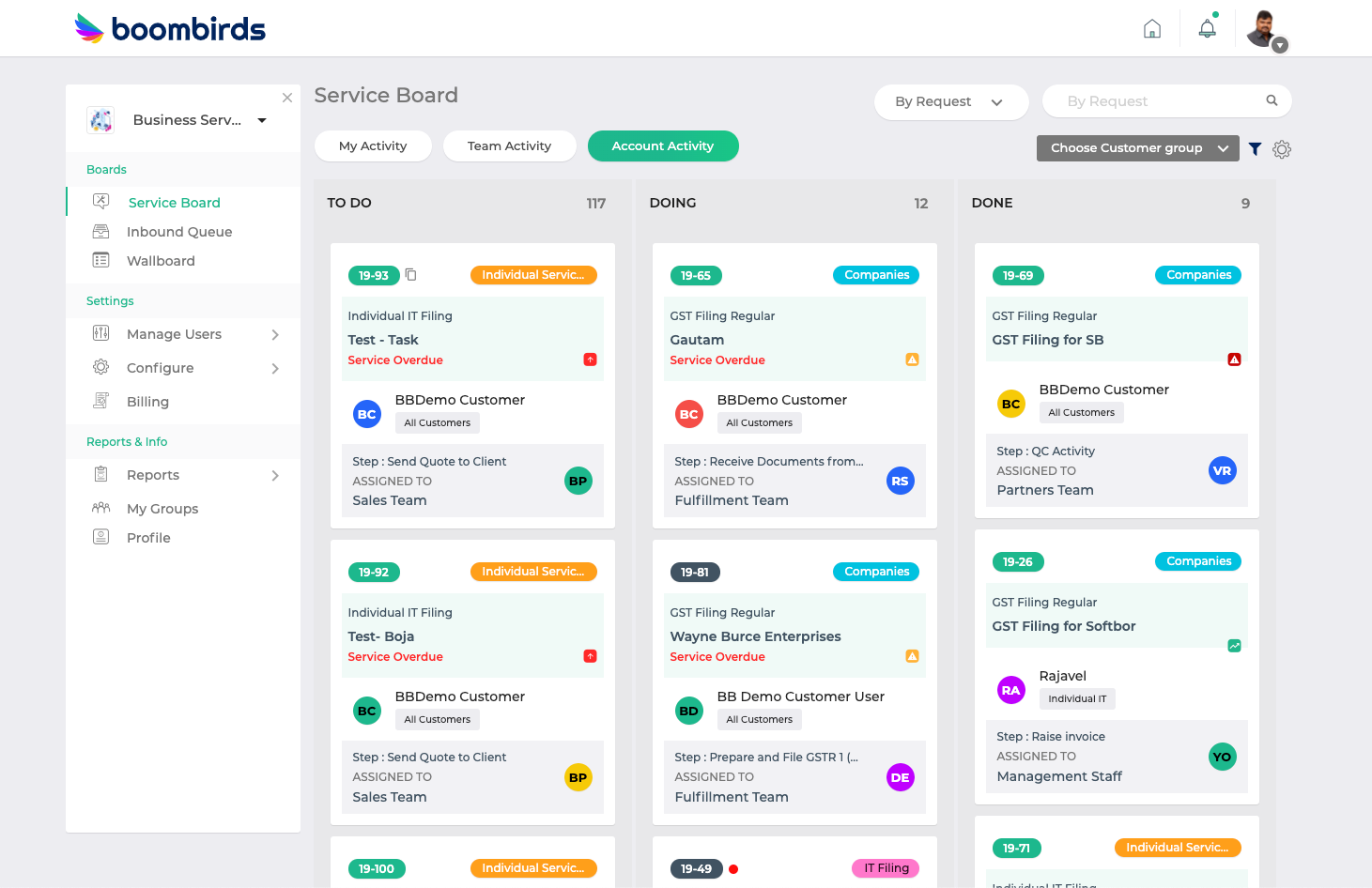
Task: Click the Manage Users icon
Action: 100,333
